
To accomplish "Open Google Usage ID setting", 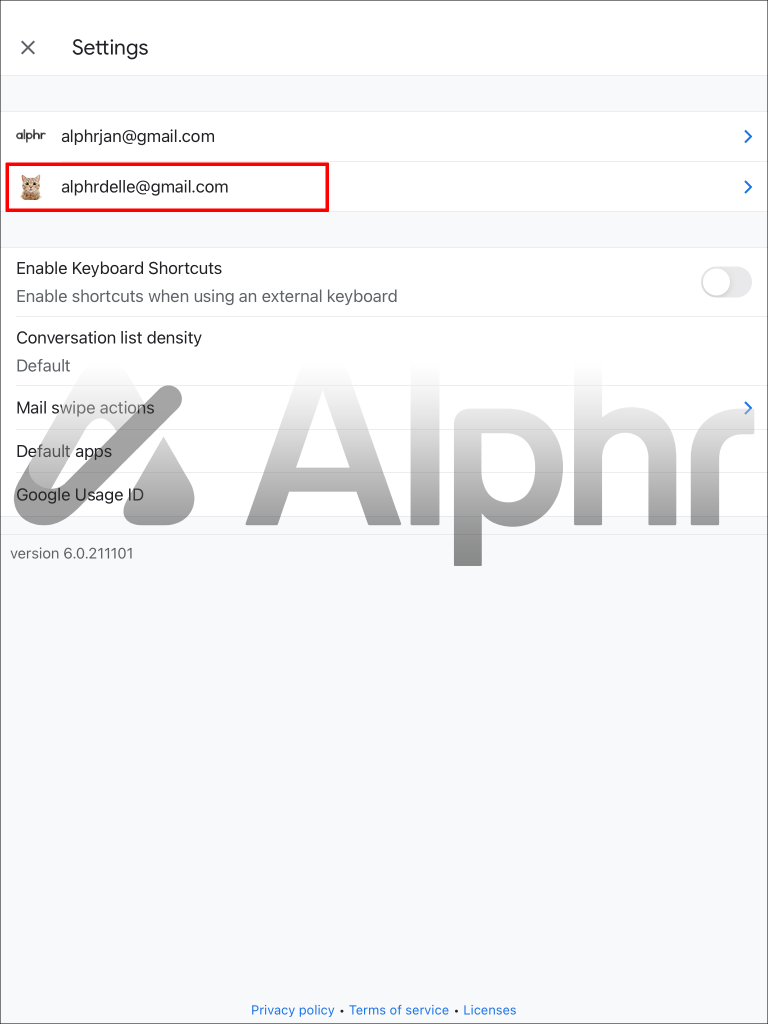I will [x=384, y=495].
